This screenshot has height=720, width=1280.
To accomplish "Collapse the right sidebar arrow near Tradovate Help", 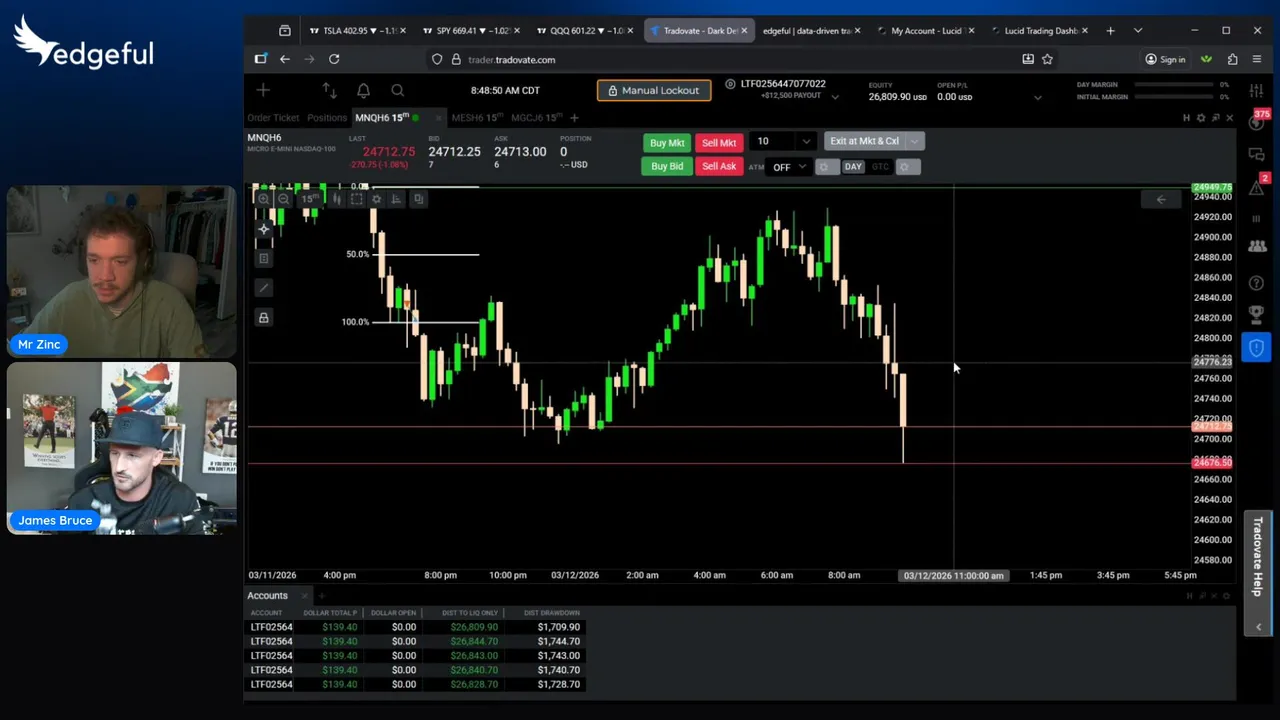I will [1258, 627].
